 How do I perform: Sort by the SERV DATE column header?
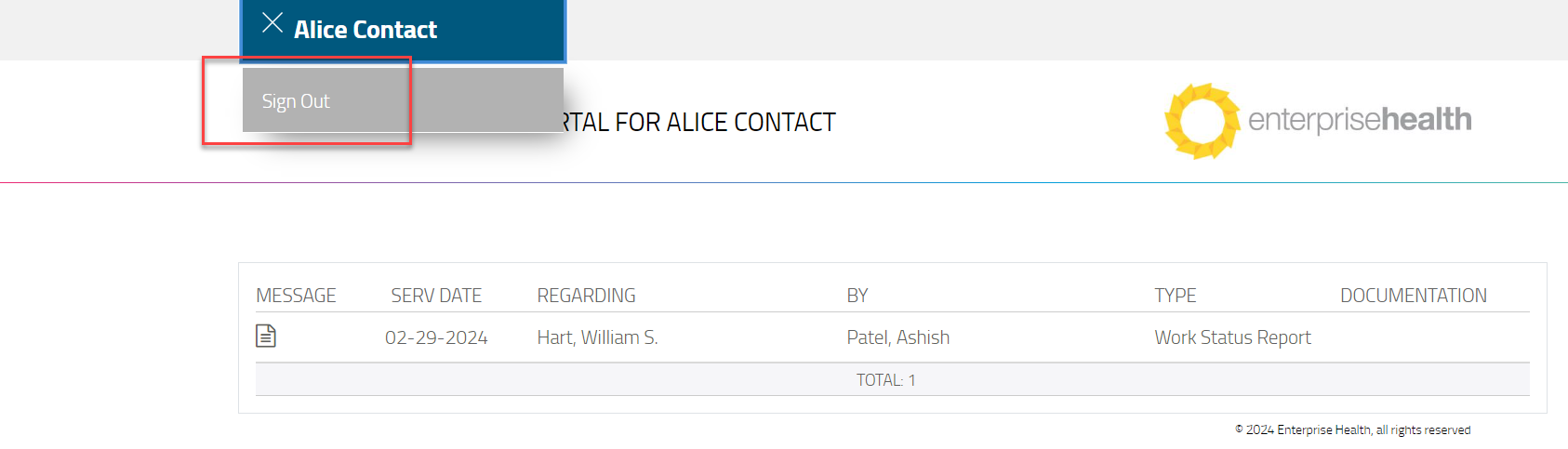tap(436, 296)
